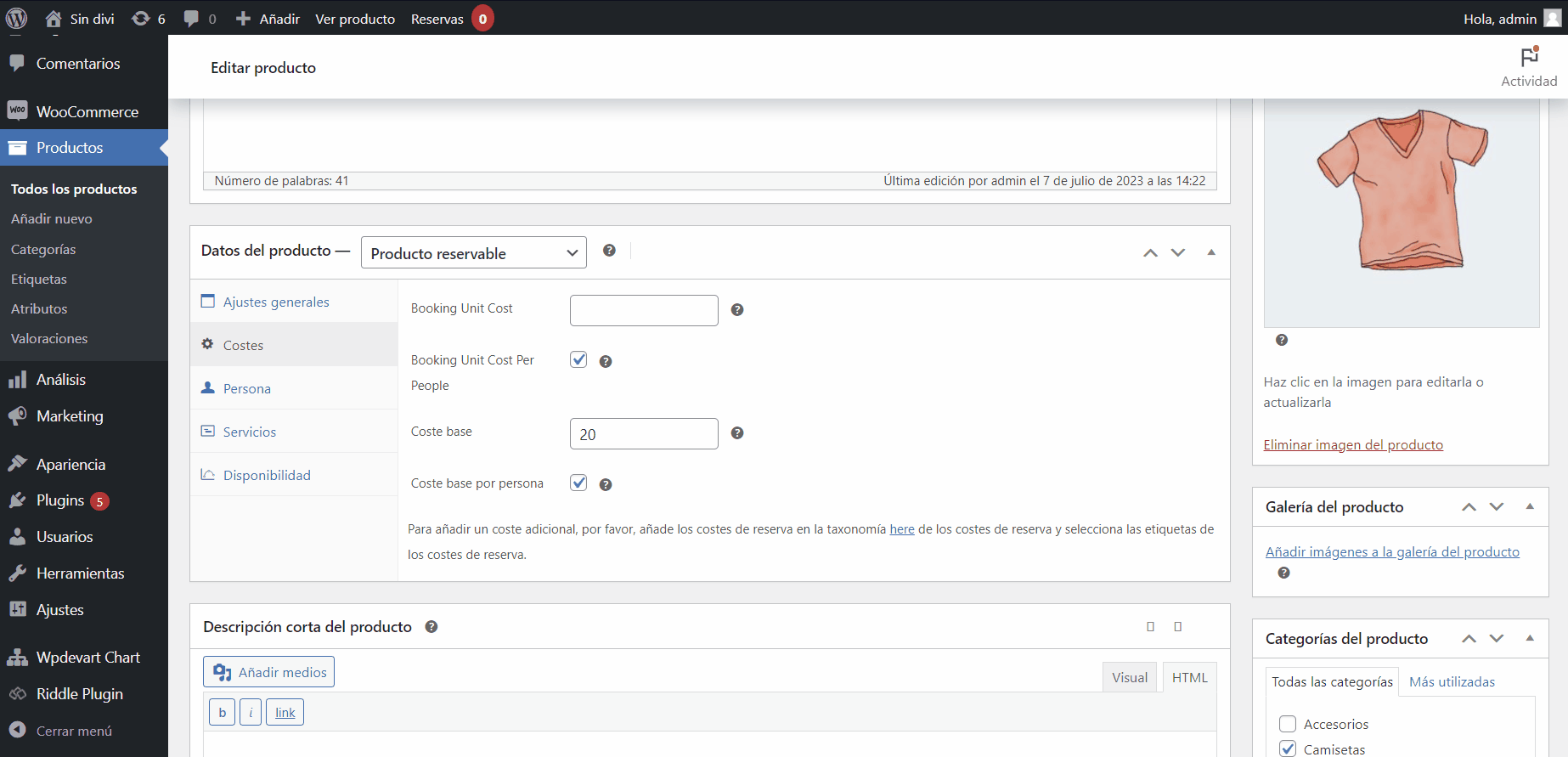Click help icon next to Descripción corta heading
Screen dimensions: 1568x757
431,627
